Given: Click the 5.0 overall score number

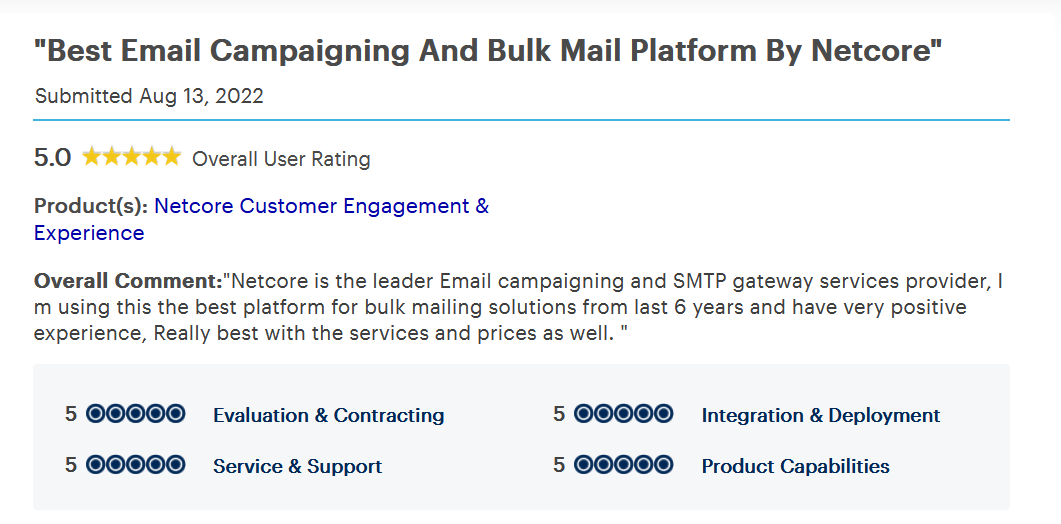Looking at the screenshot, I should (x=52, y=158).
